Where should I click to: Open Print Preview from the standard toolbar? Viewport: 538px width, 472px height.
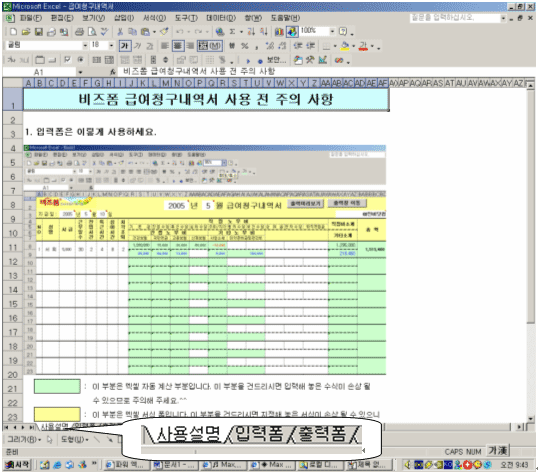(x=92, y=32)
